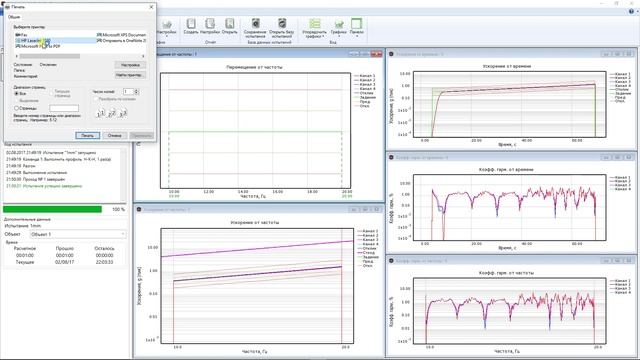Open Графики dropdown in Вид group

pos(338,28)
